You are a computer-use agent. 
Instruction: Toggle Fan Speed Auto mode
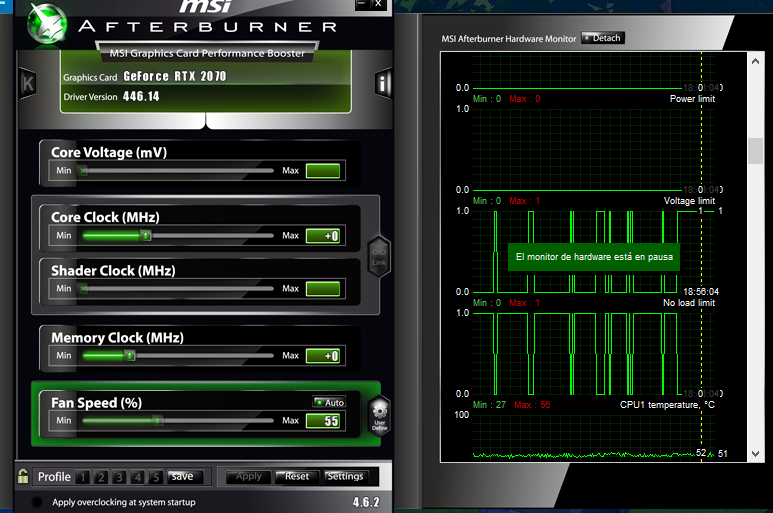click(329, 402)
